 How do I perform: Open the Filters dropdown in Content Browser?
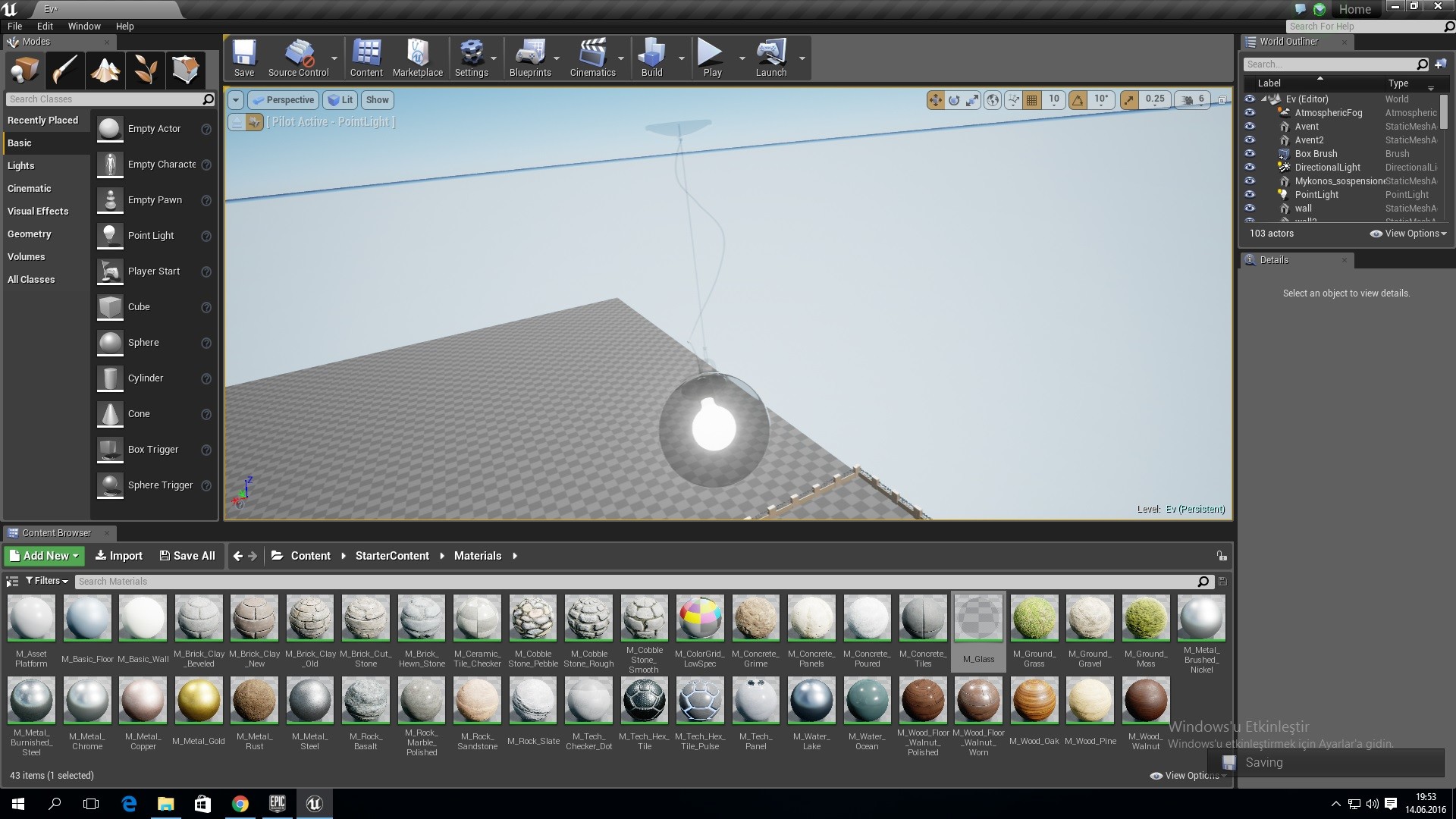pos(47,581)
